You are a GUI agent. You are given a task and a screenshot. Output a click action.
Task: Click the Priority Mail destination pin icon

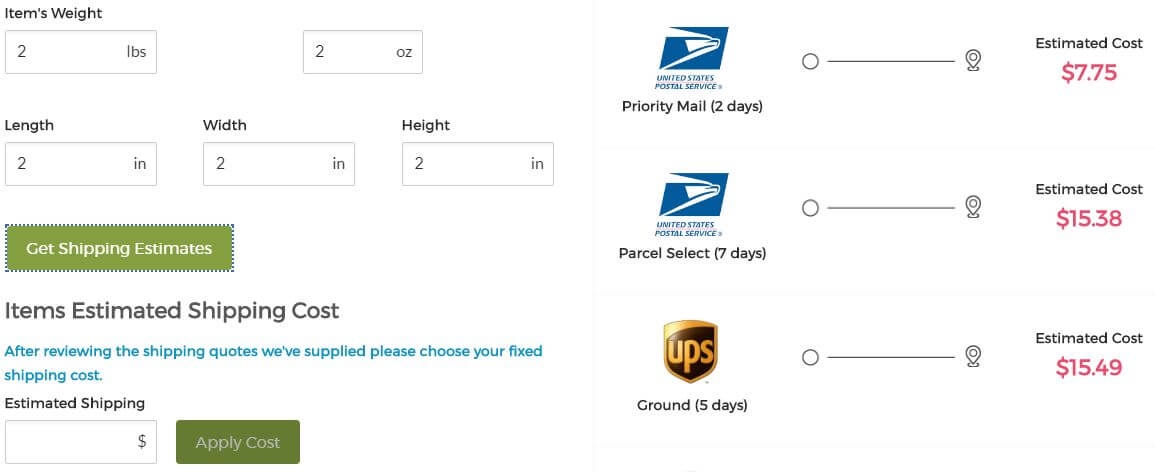tap(973, 60)
